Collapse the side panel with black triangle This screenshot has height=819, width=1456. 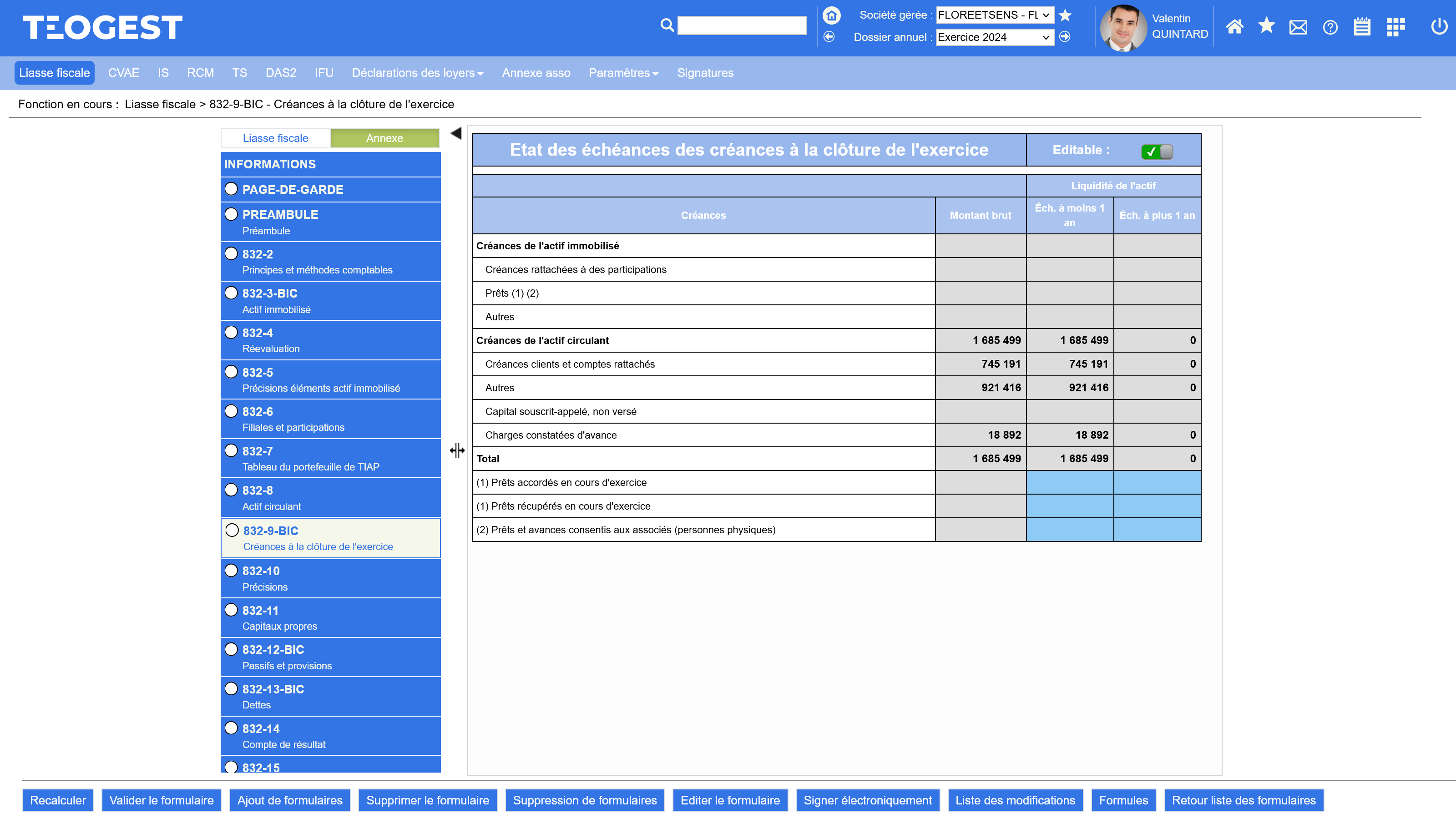[x=456, y=133]
